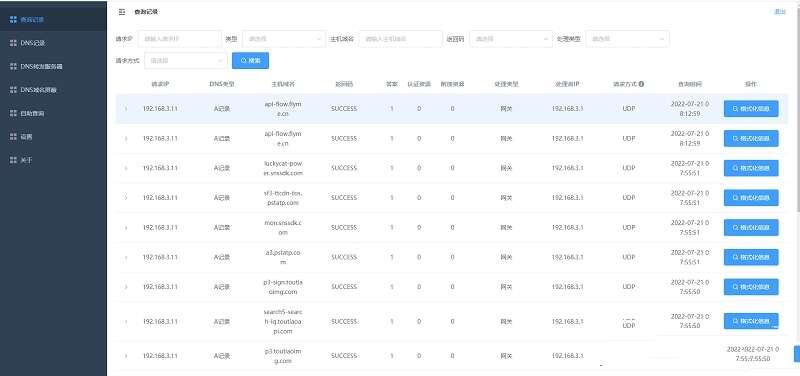
Task: Click the blue action button in a3.pstatp.com row
Action: (751, 257)
